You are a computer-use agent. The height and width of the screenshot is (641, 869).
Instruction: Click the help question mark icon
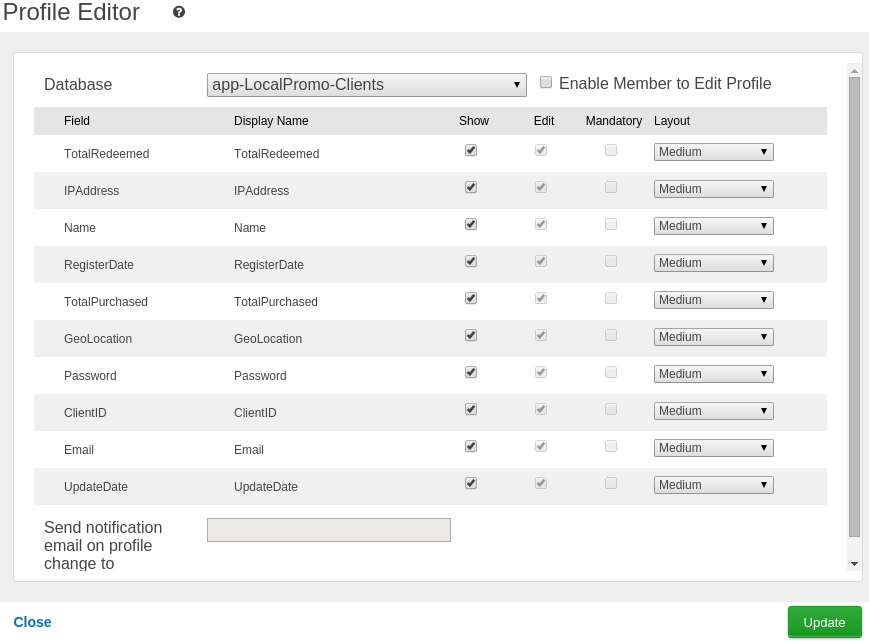(x=179, y=12)
